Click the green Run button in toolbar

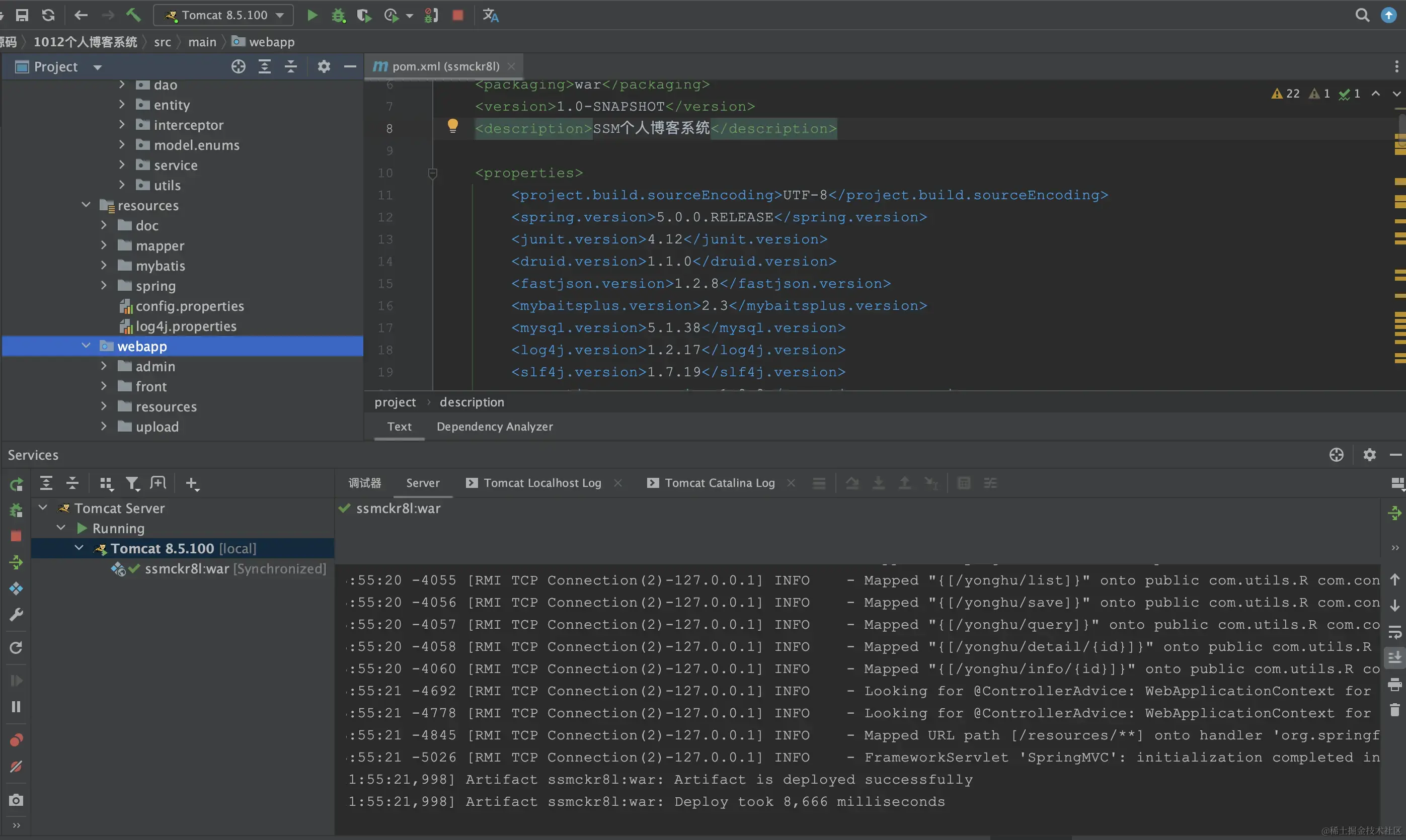[312, 15]
